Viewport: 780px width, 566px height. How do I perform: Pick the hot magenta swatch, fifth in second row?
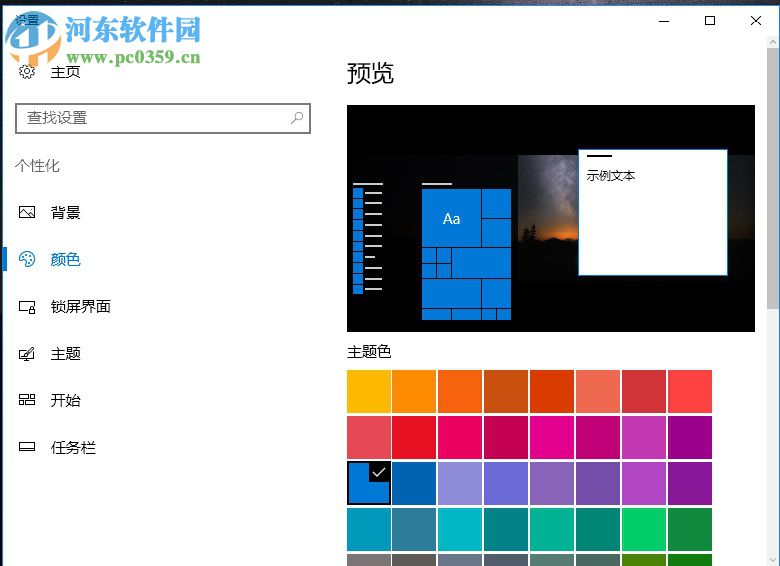(552, 437)
